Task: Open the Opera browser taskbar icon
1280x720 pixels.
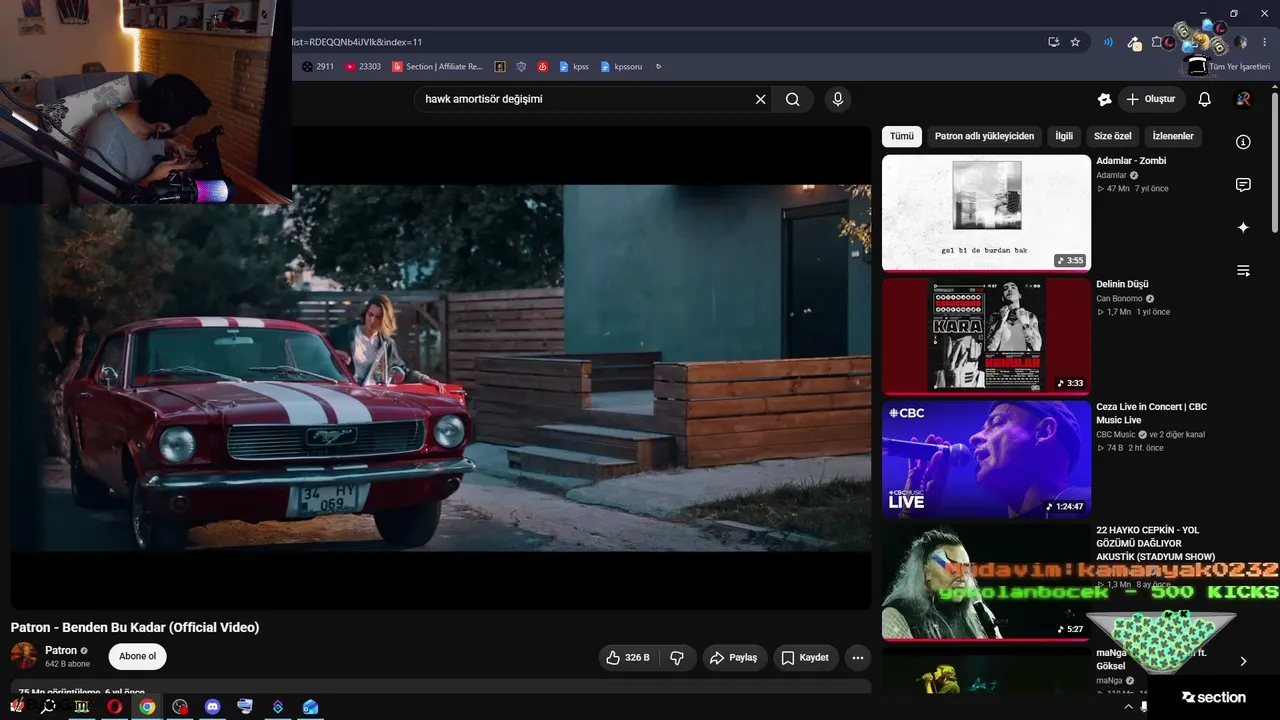Action: (x=115, y=707)
